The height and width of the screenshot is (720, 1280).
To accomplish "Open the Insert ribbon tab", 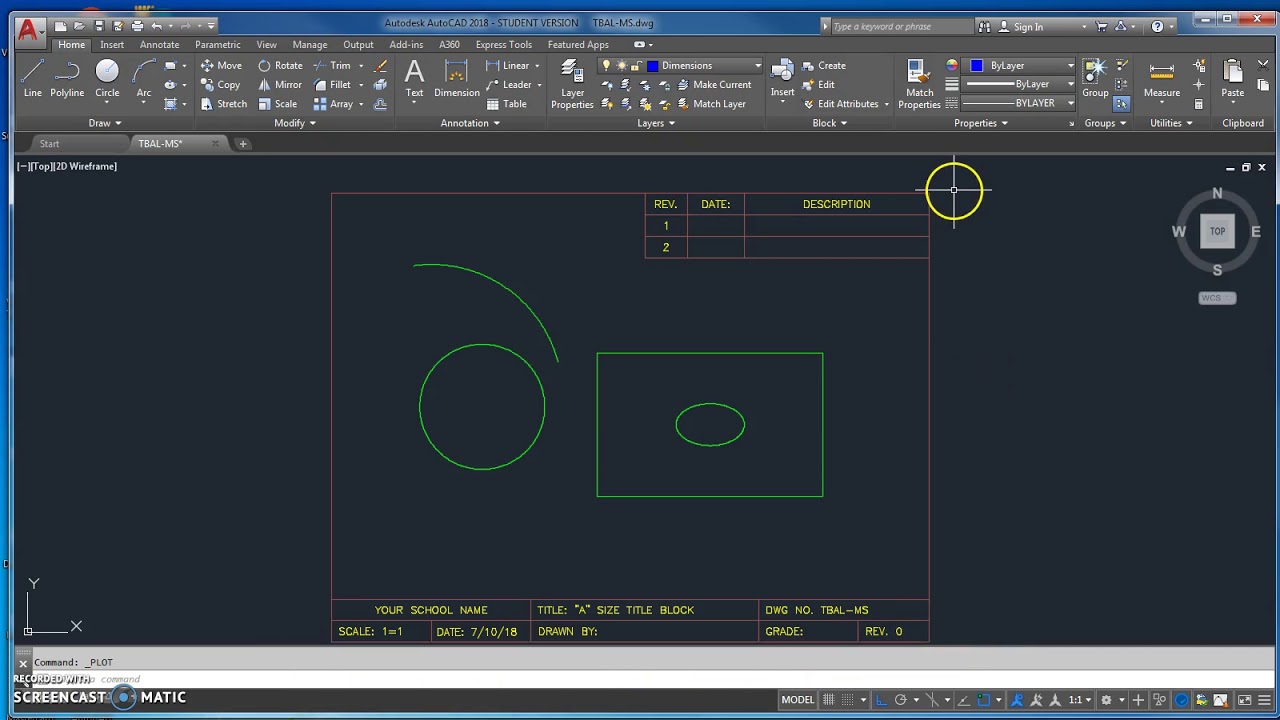I will 112,44.
